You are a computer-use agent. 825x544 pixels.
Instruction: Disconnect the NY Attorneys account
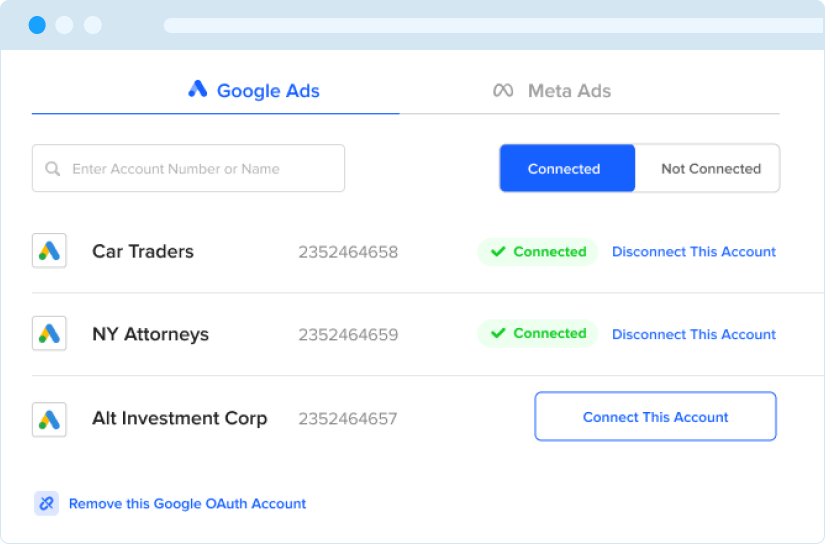(694, 335)
